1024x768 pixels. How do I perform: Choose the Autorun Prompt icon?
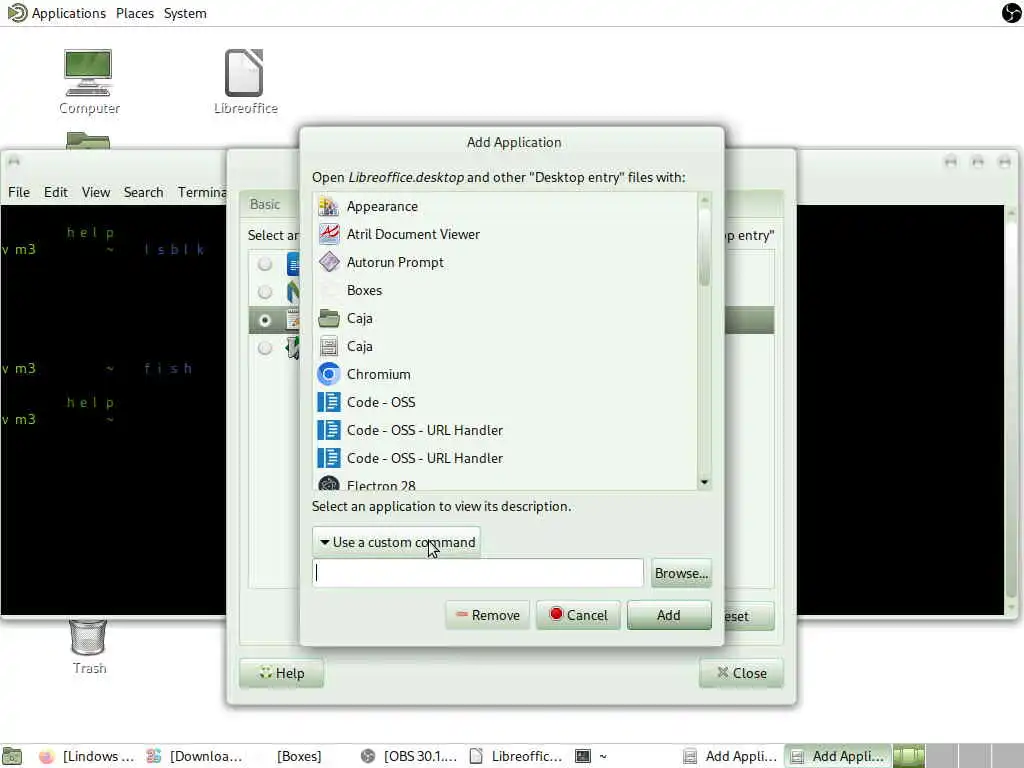[328, 262]
